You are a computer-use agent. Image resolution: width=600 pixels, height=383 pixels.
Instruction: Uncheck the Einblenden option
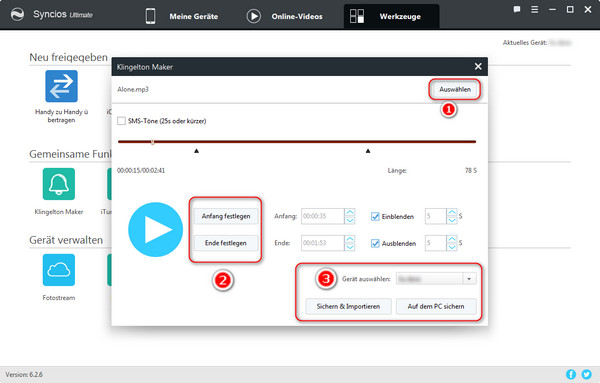[x=375, y=217]
